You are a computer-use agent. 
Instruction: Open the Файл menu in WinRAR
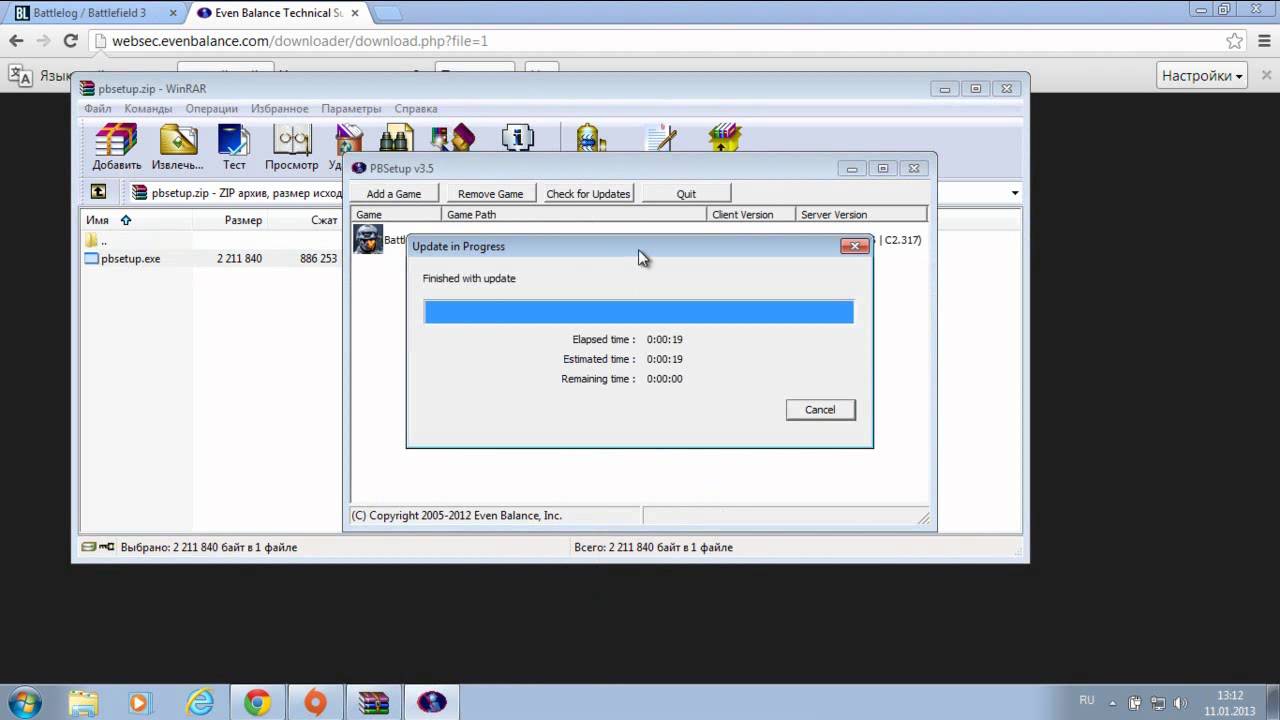(98, 108)
